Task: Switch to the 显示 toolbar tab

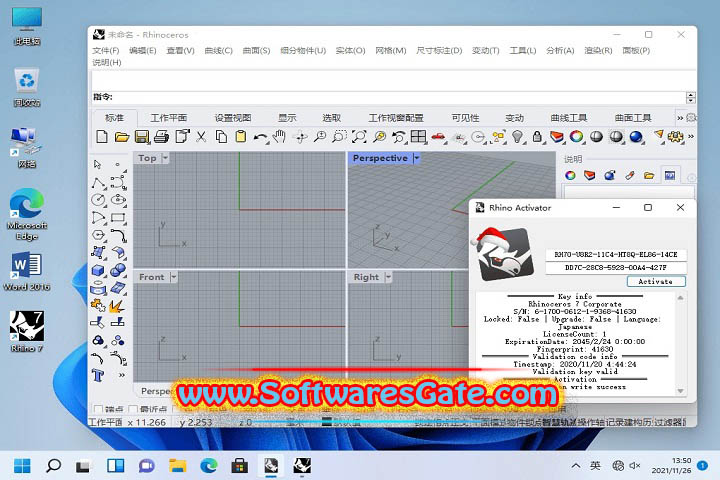Action: pos(287,118)
